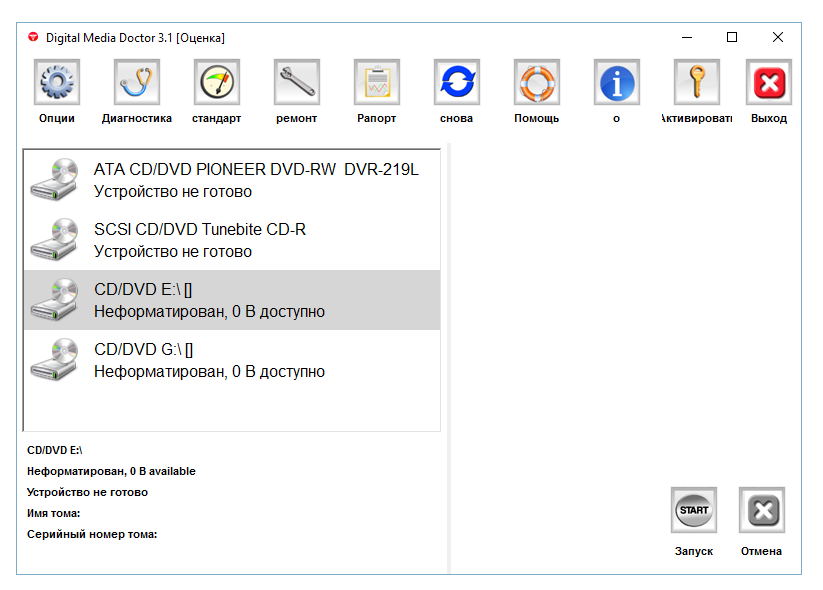823x590 pixels.
Task: Select SCSI CD/DVD Tunebite CD-R entry
Action: (232, 240)
